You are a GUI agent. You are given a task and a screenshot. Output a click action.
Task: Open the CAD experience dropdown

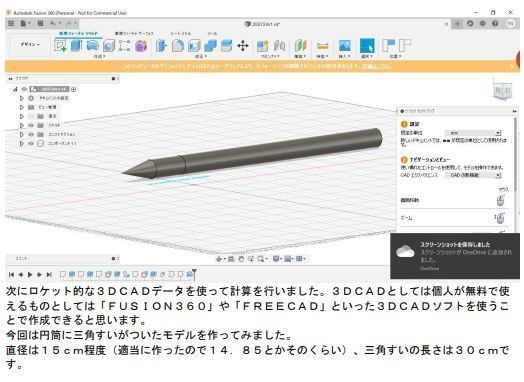[473, 175]
